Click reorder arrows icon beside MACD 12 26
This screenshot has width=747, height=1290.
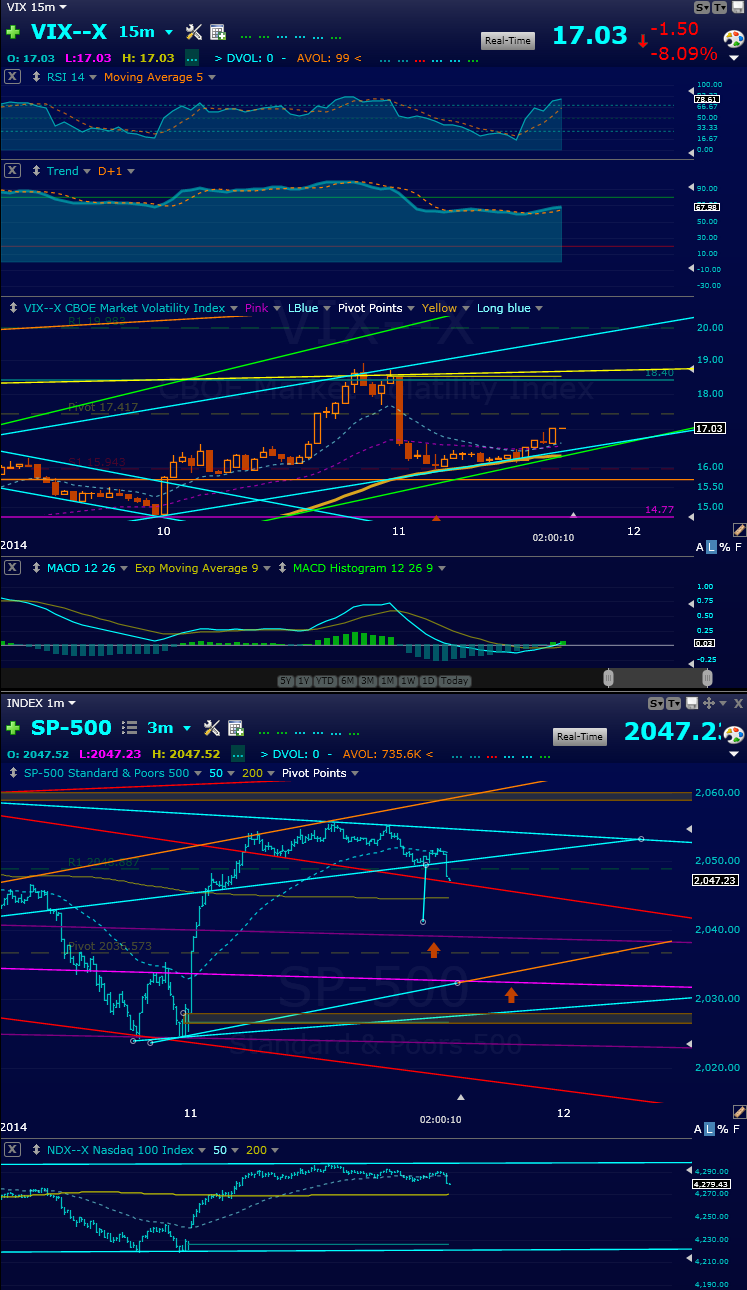point(36,568)
